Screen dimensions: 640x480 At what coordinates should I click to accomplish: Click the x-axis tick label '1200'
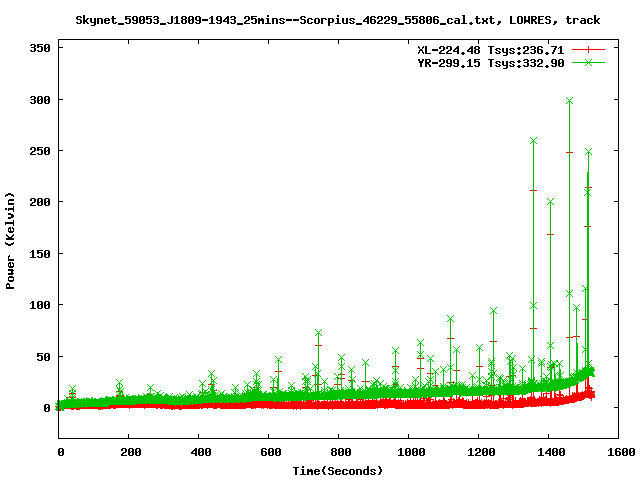[481, 452]
